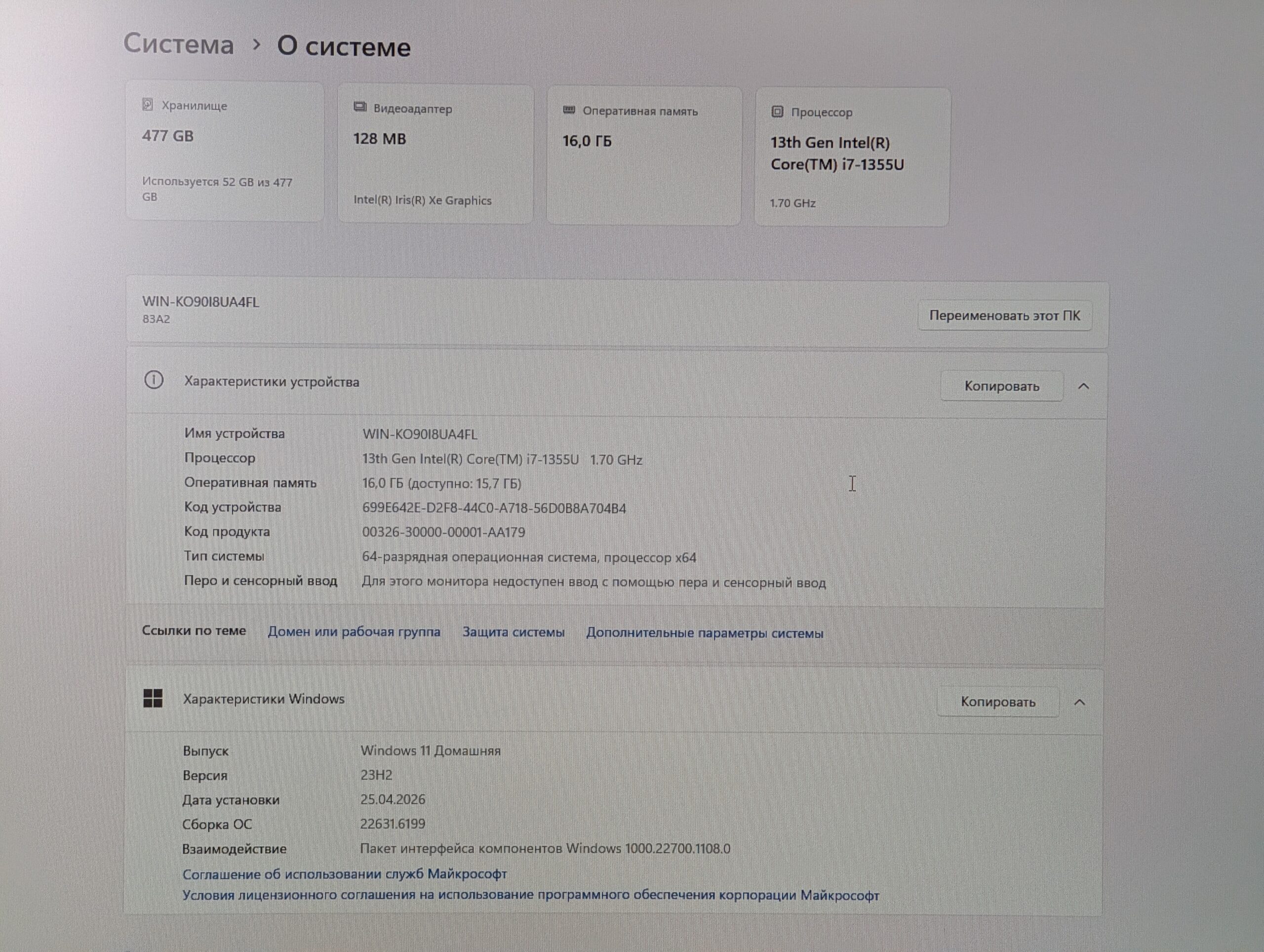Click the Windows logo icon
1264x952 pixels.
(153, 698)
